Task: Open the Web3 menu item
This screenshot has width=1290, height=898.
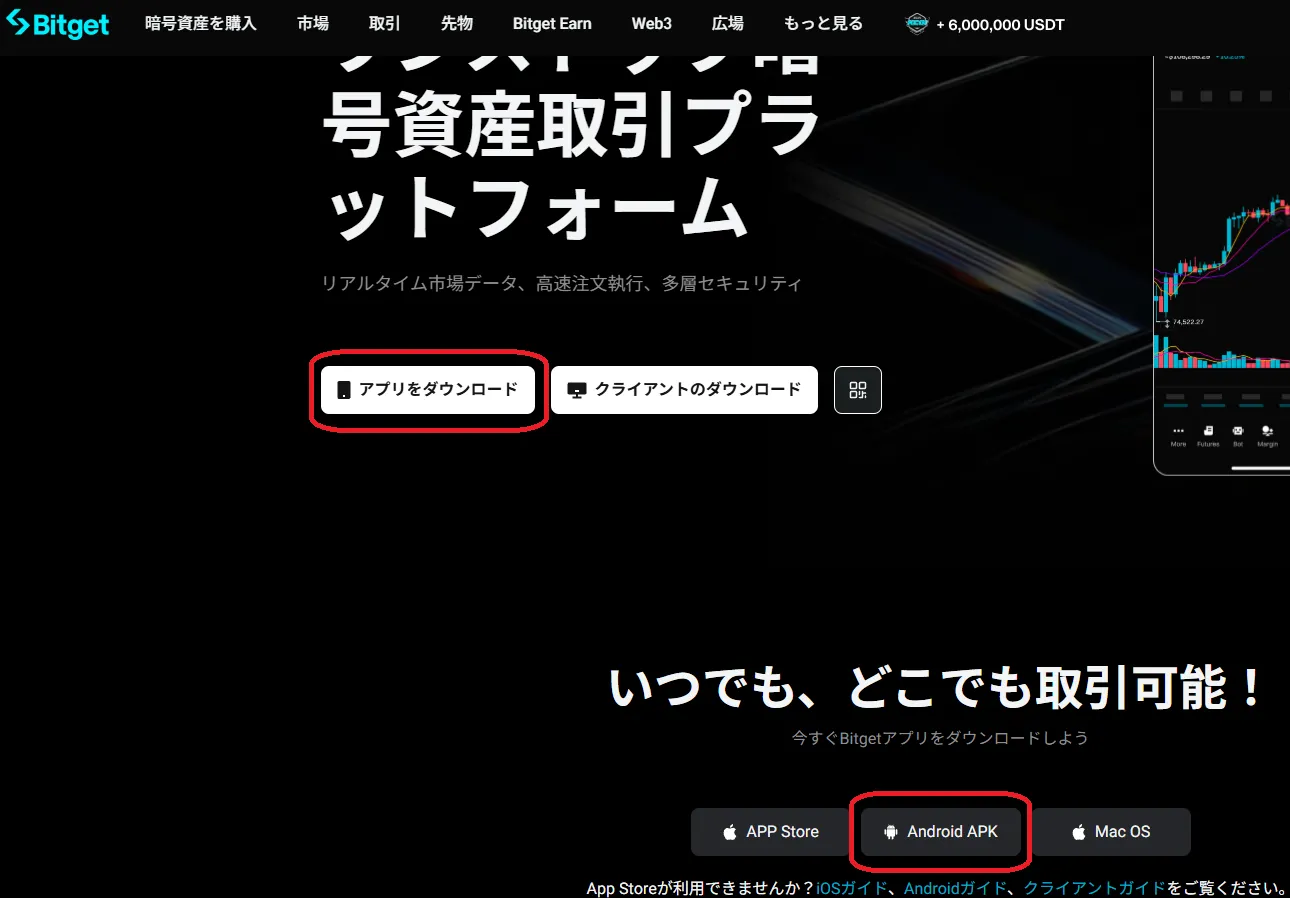Action: point(652,24)
